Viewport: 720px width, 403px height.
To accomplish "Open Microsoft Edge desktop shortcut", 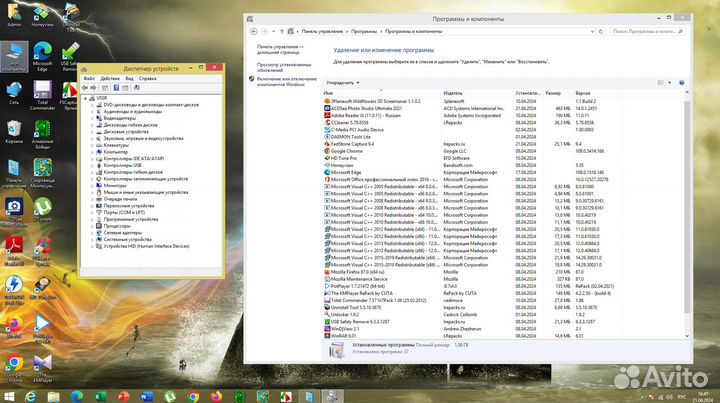I will (x=43, y=56).
